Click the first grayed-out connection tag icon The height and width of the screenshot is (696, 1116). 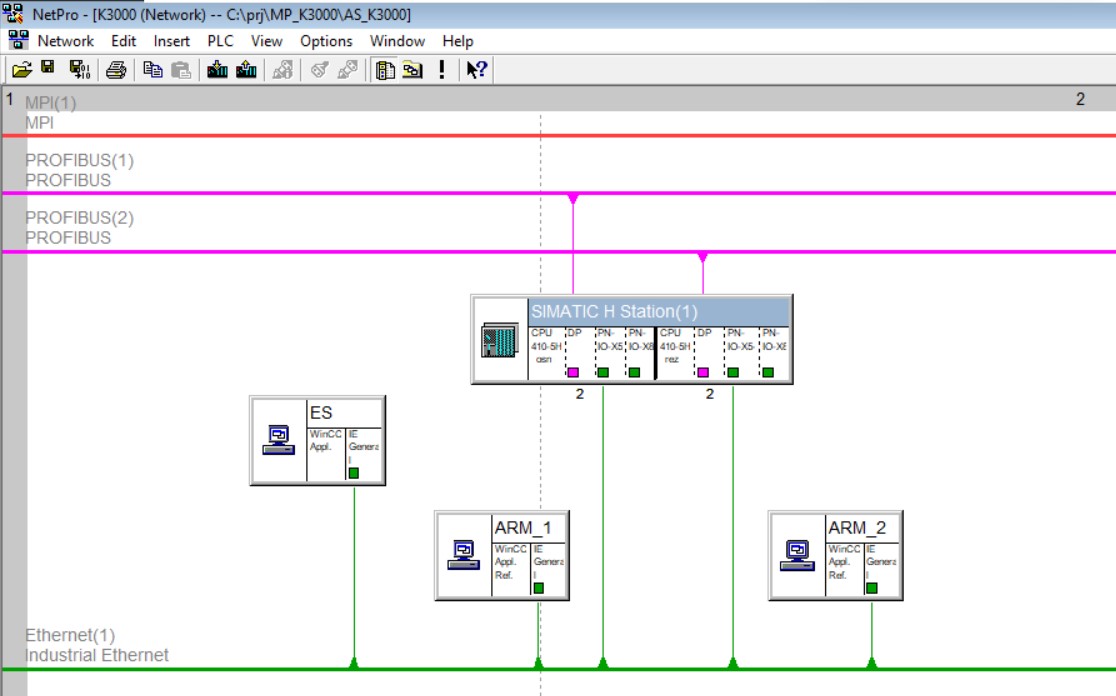[x=320, y=70]
